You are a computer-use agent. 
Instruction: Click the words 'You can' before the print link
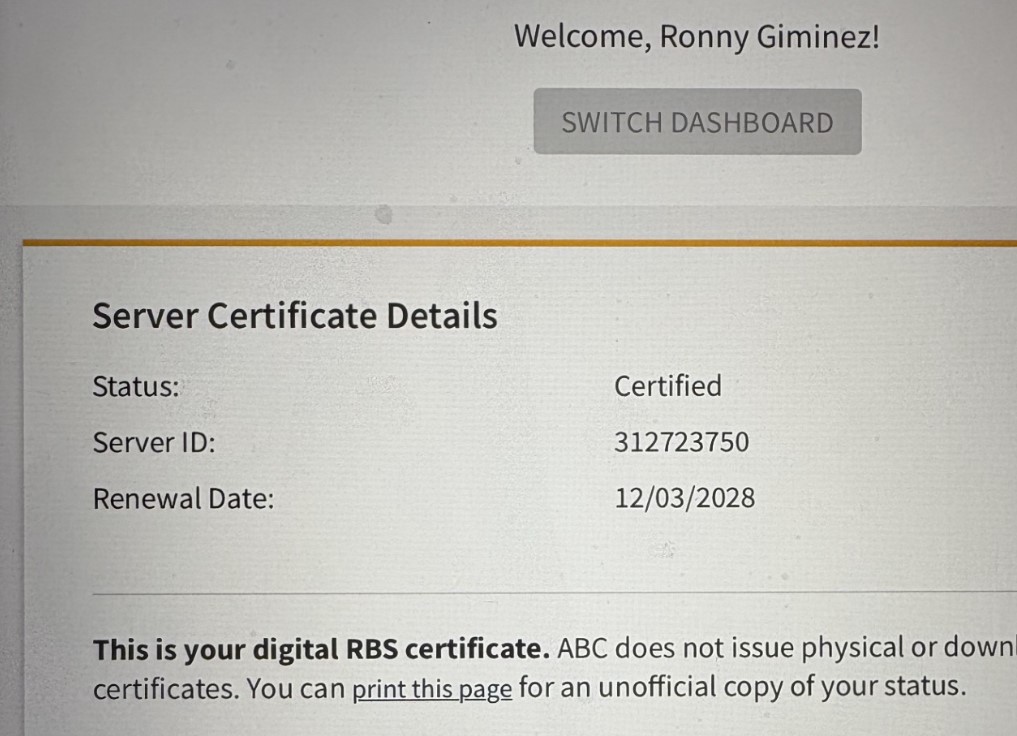297,689
